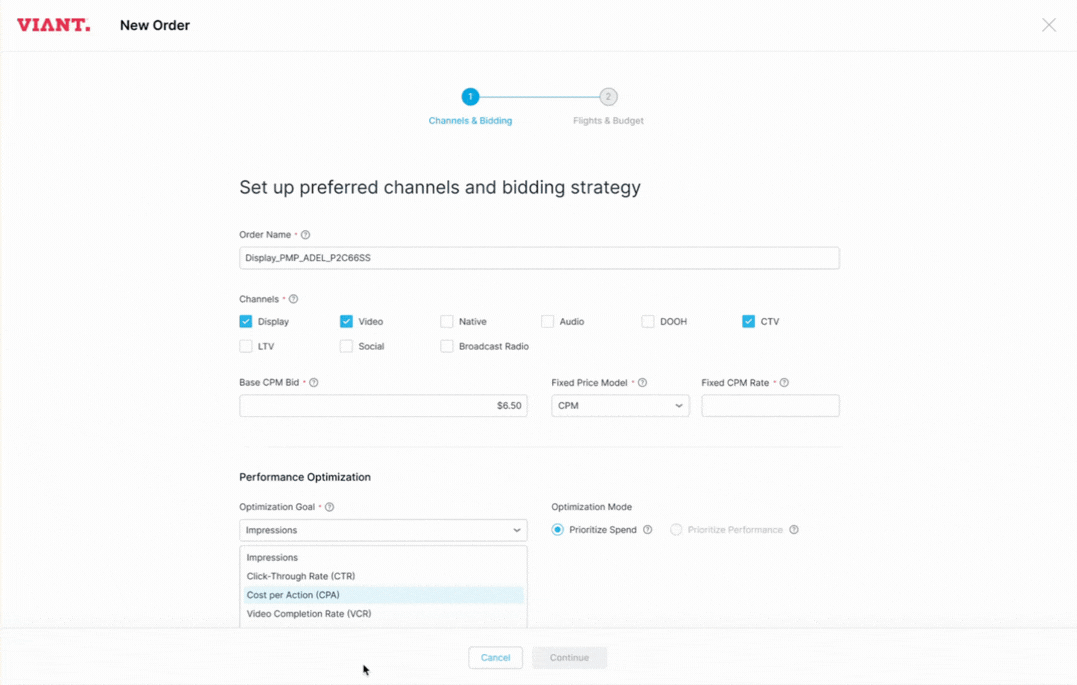Viewport: 1077px width, 685px height.
Task: Click the Viant logo
Action: [54, 24]
